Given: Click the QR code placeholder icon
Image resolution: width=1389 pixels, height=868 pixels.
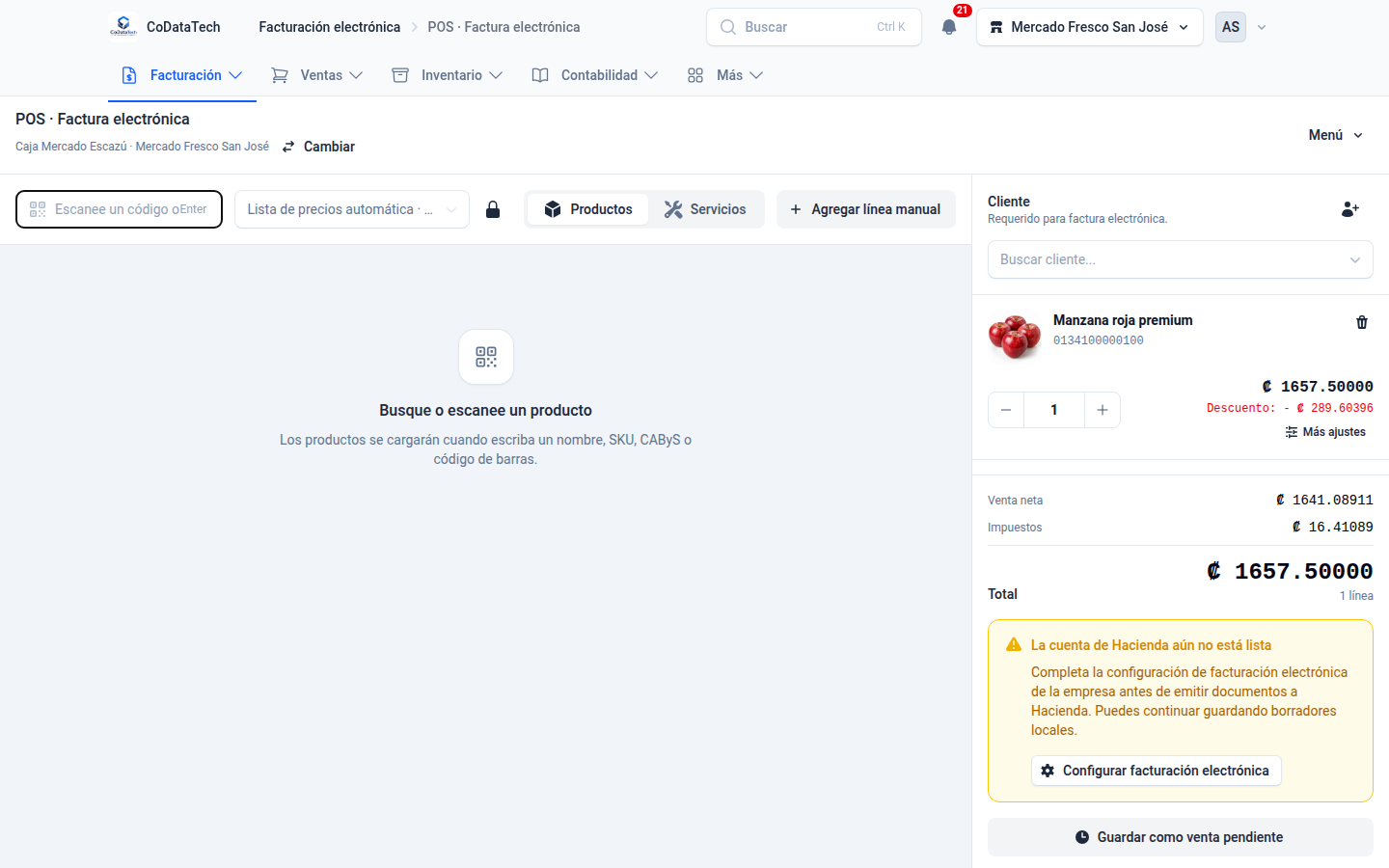Looking at the screenshot, I should pyautogui.click(x=486, y=357).
